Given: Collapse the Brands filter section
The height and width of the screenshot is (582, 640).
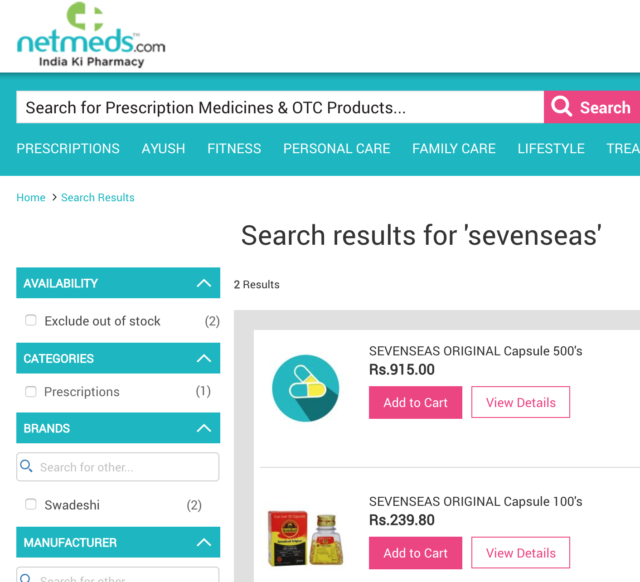Looking at the screenshot, I should point(204,428).
